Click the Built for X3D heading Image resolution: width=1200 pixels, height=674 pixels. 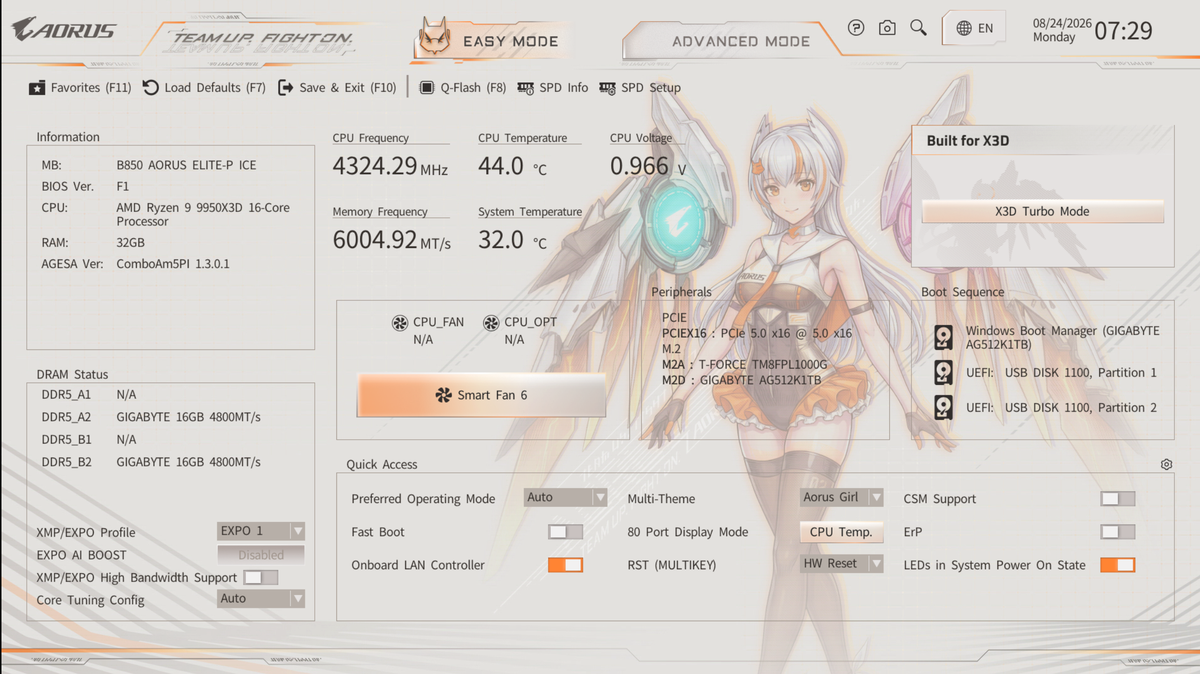click(x=968, y=141)
